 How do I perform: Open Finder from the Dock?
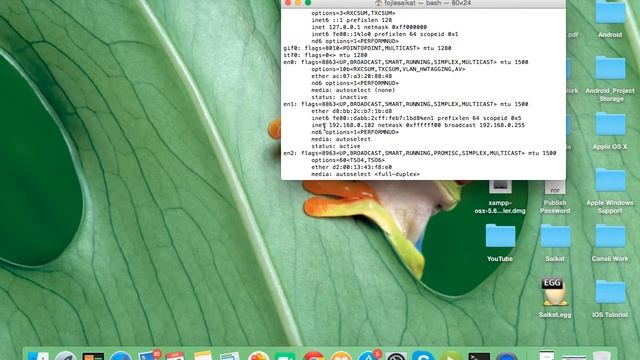pos(38,356)
